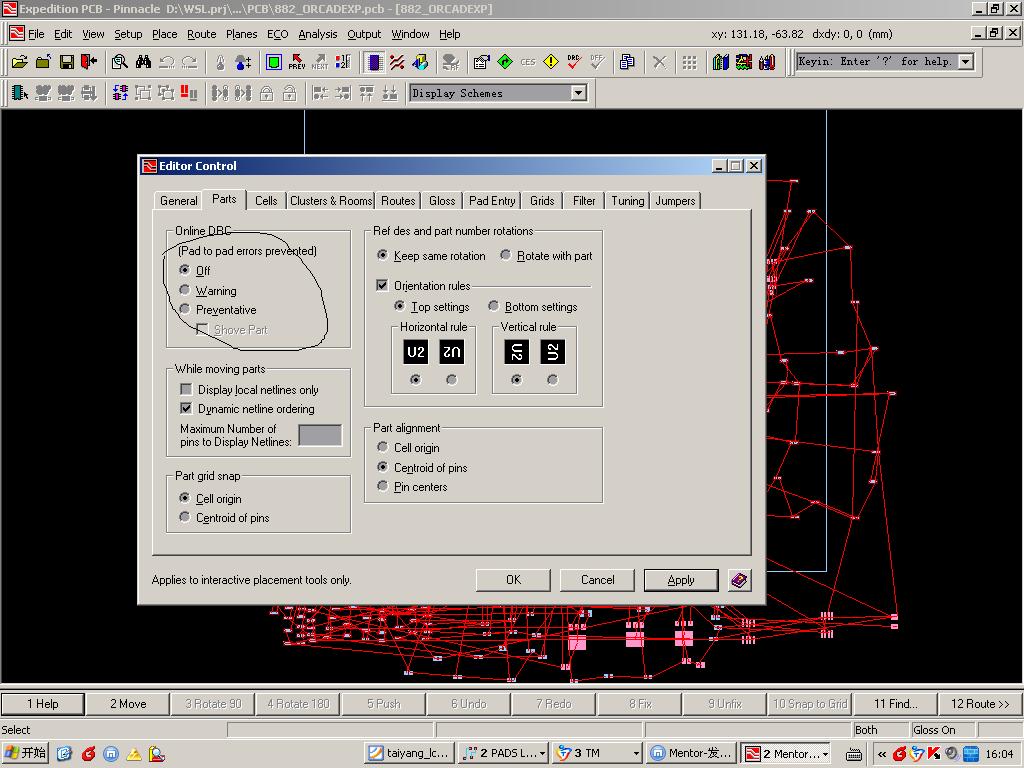Click the binoculars Find icon
This screenshot has height=768, width=1024.
tap(143, 62)
